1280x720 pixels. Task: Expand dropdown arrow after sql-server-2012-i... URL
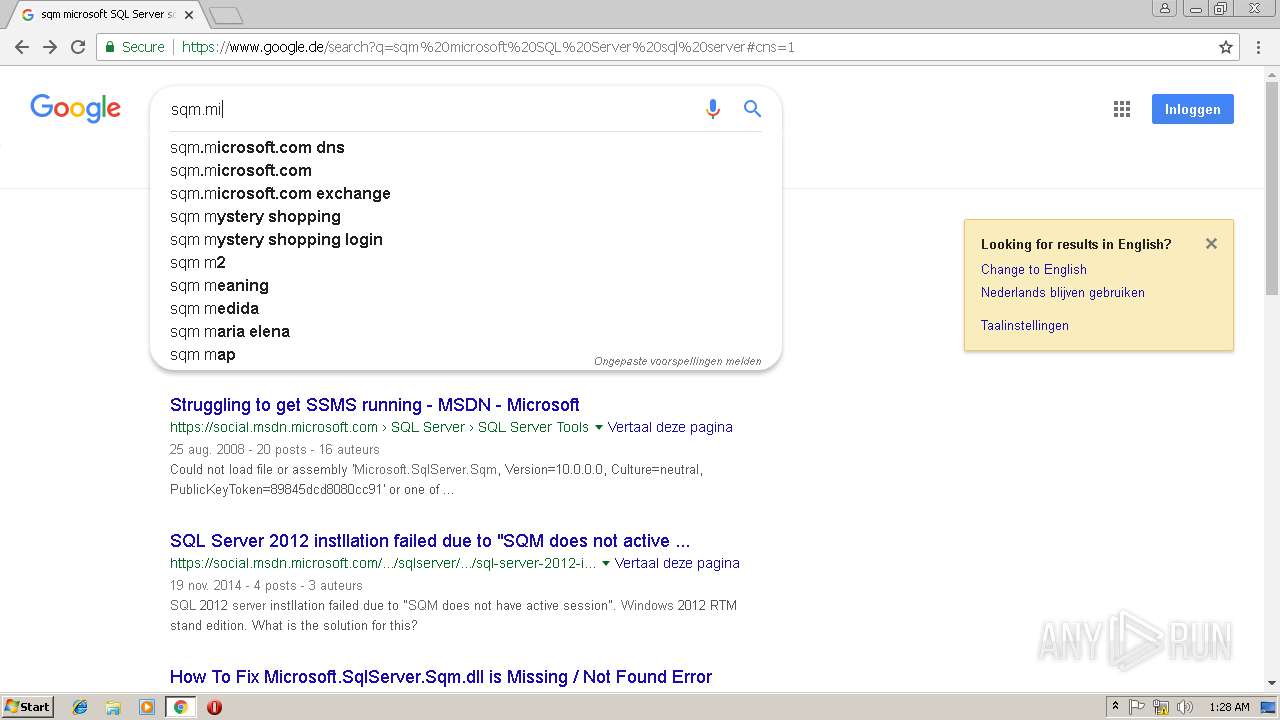pyautogui.click(x=606, y=563)
